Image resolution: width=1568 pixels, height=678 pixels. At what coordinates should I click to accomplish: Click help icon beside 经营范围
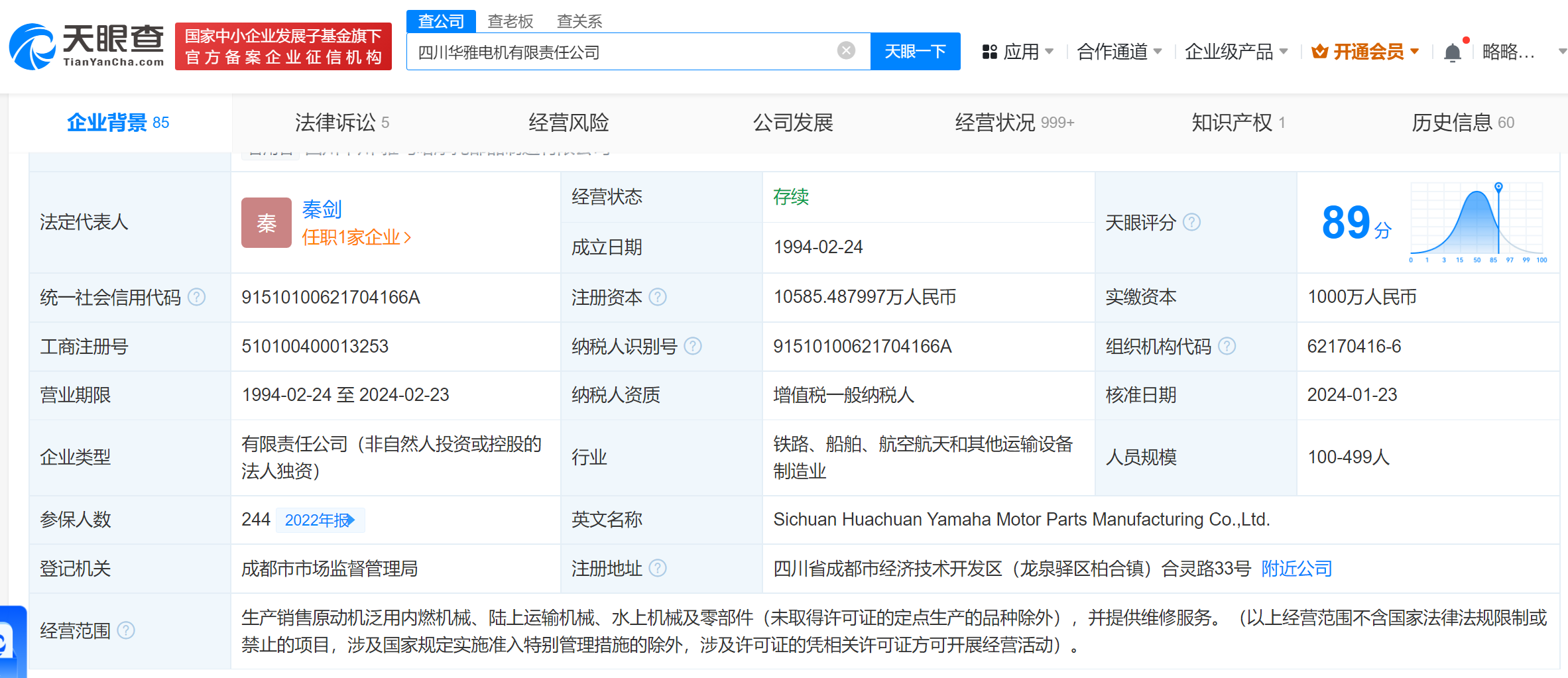126,630
